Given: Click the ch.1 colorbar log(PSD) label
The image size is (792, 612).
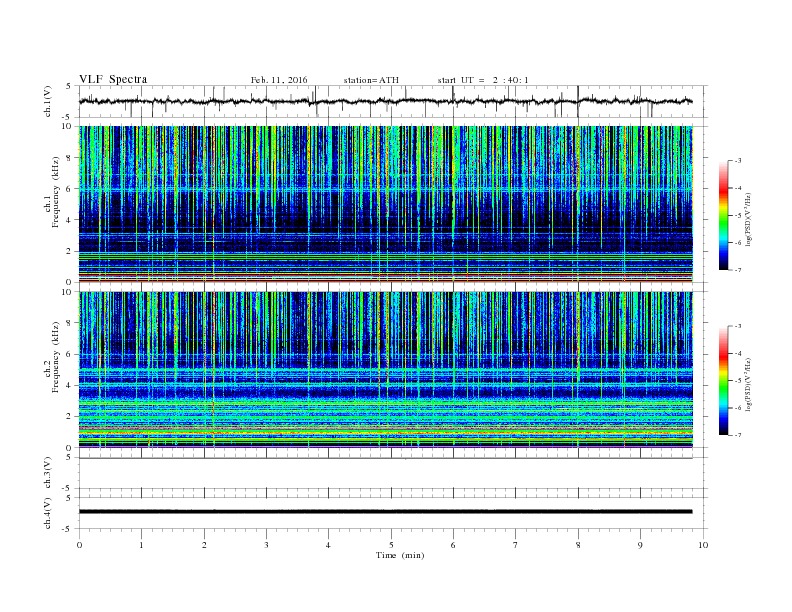Looking at the screenshot, I should click(748, 219).
